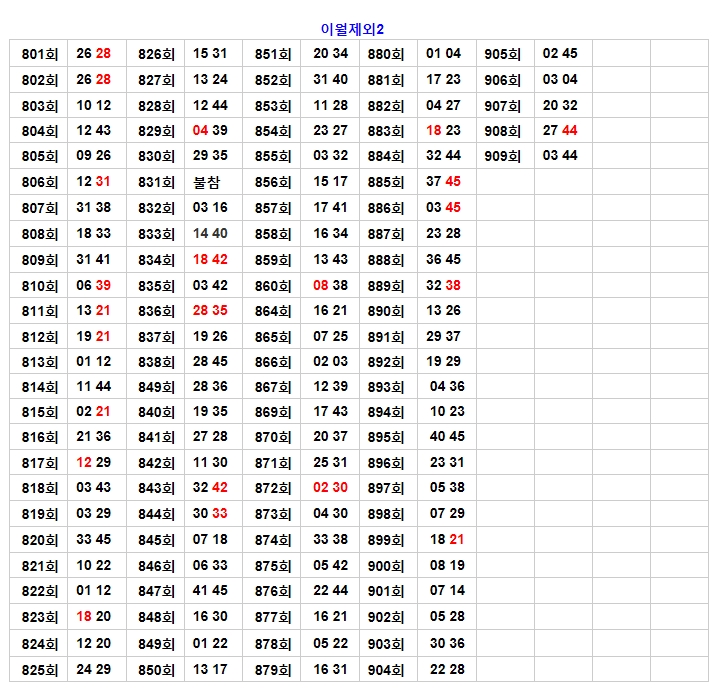The image size is (723, 694).
Task: Select the 826회 cell
Action: point(156,54)
